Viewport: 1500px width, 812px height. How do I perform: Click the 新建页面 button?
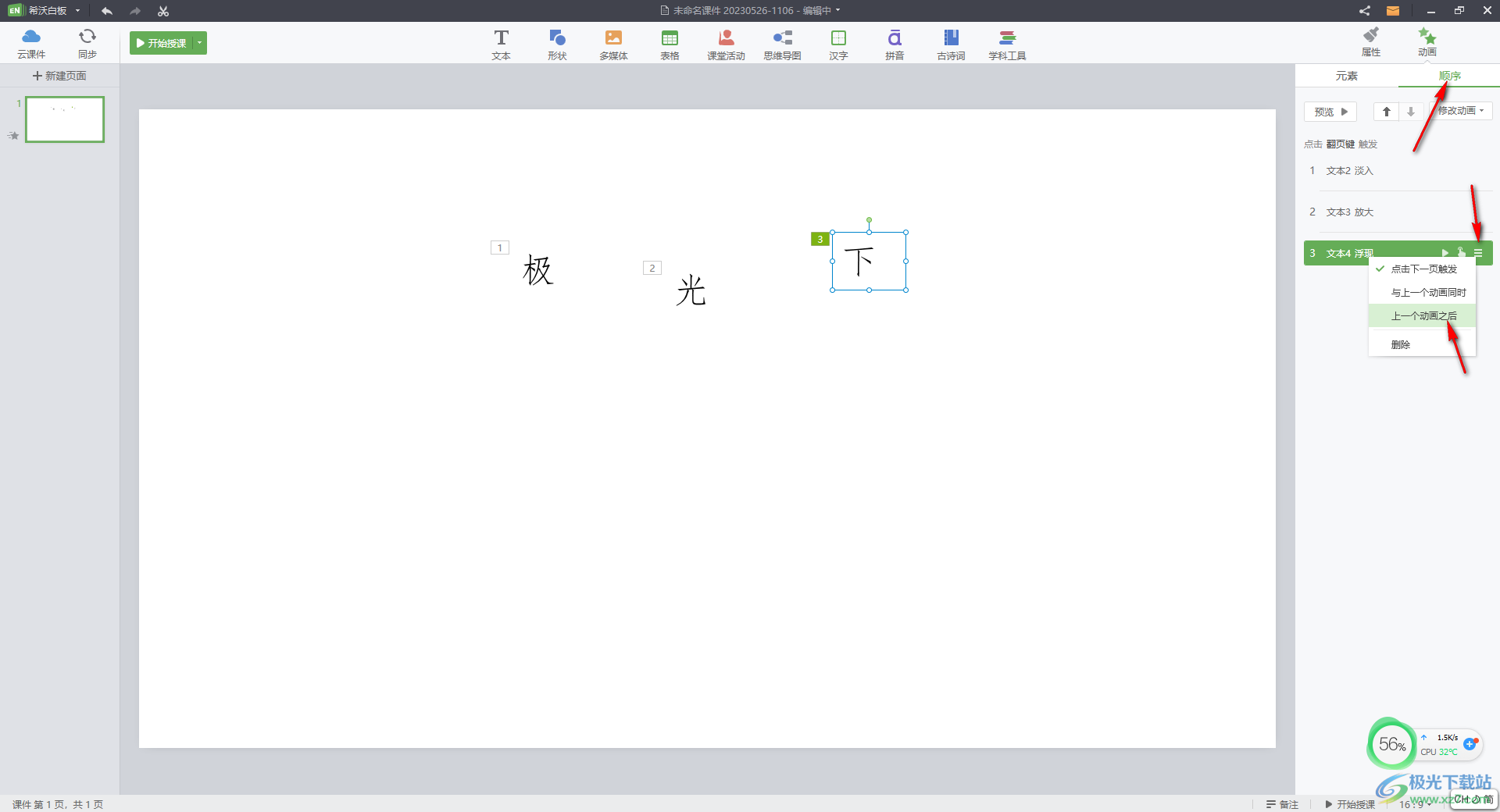pos(59,76)
